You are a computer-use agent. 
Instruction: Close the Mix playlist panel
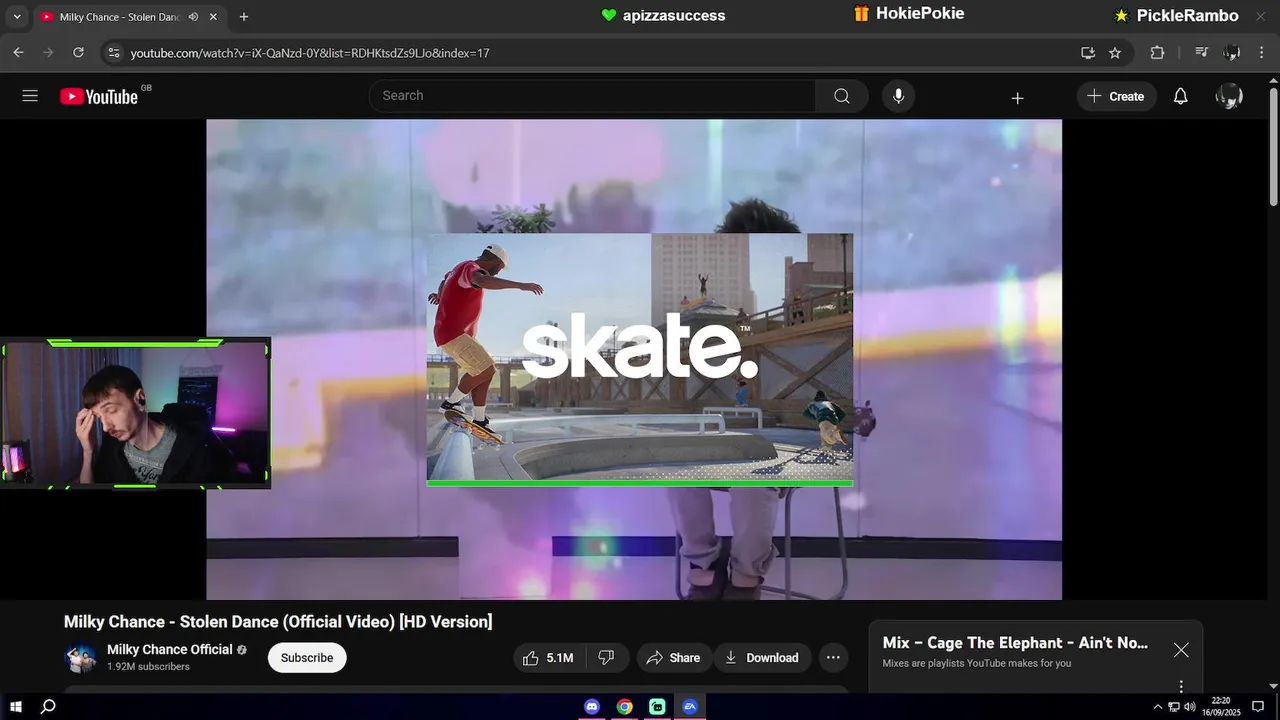[1181, 650]
